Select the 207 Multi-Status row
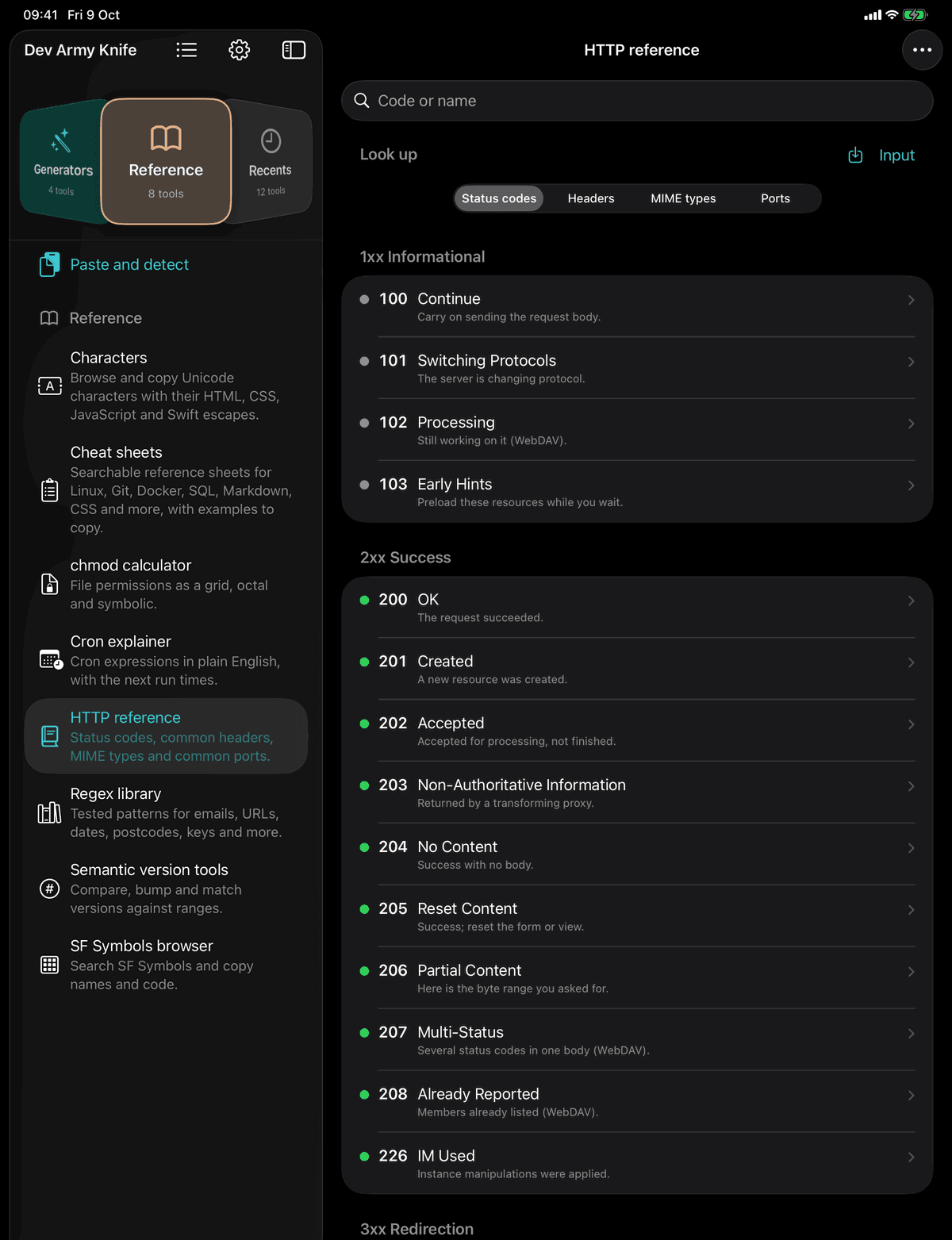The image size is (952, 1240). [637, 1040]
